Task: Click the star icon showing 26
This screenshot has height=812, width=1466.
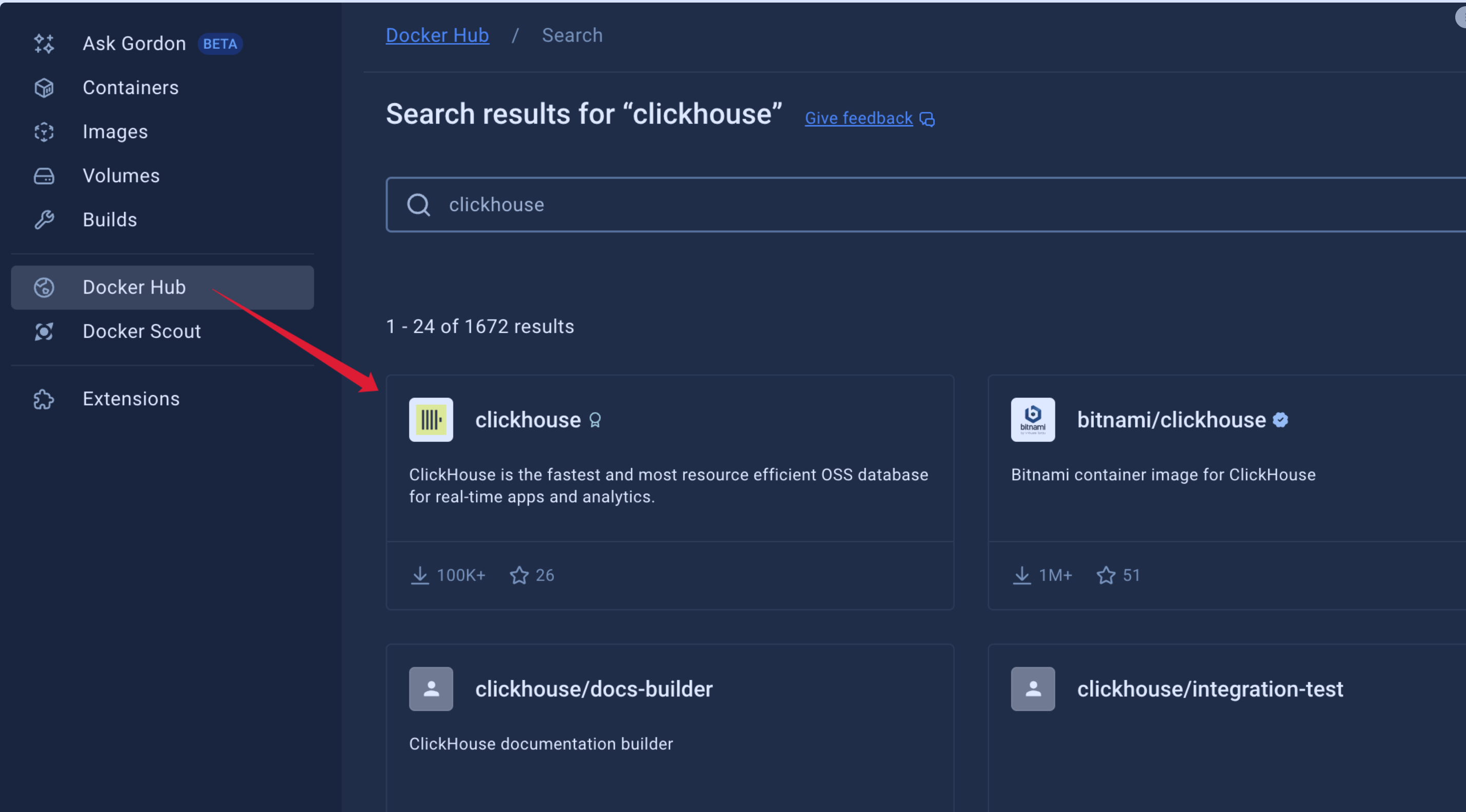Action: pos(519,575)
